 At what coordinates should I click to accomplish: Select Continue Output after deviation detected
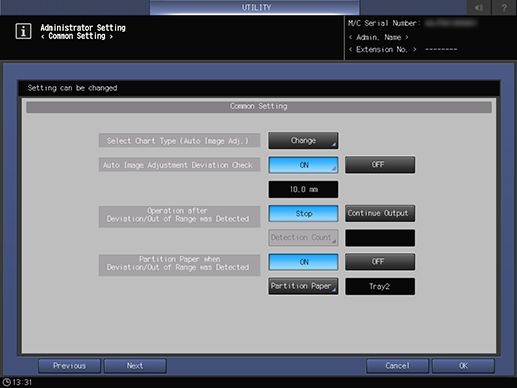[x=380, y=213]
